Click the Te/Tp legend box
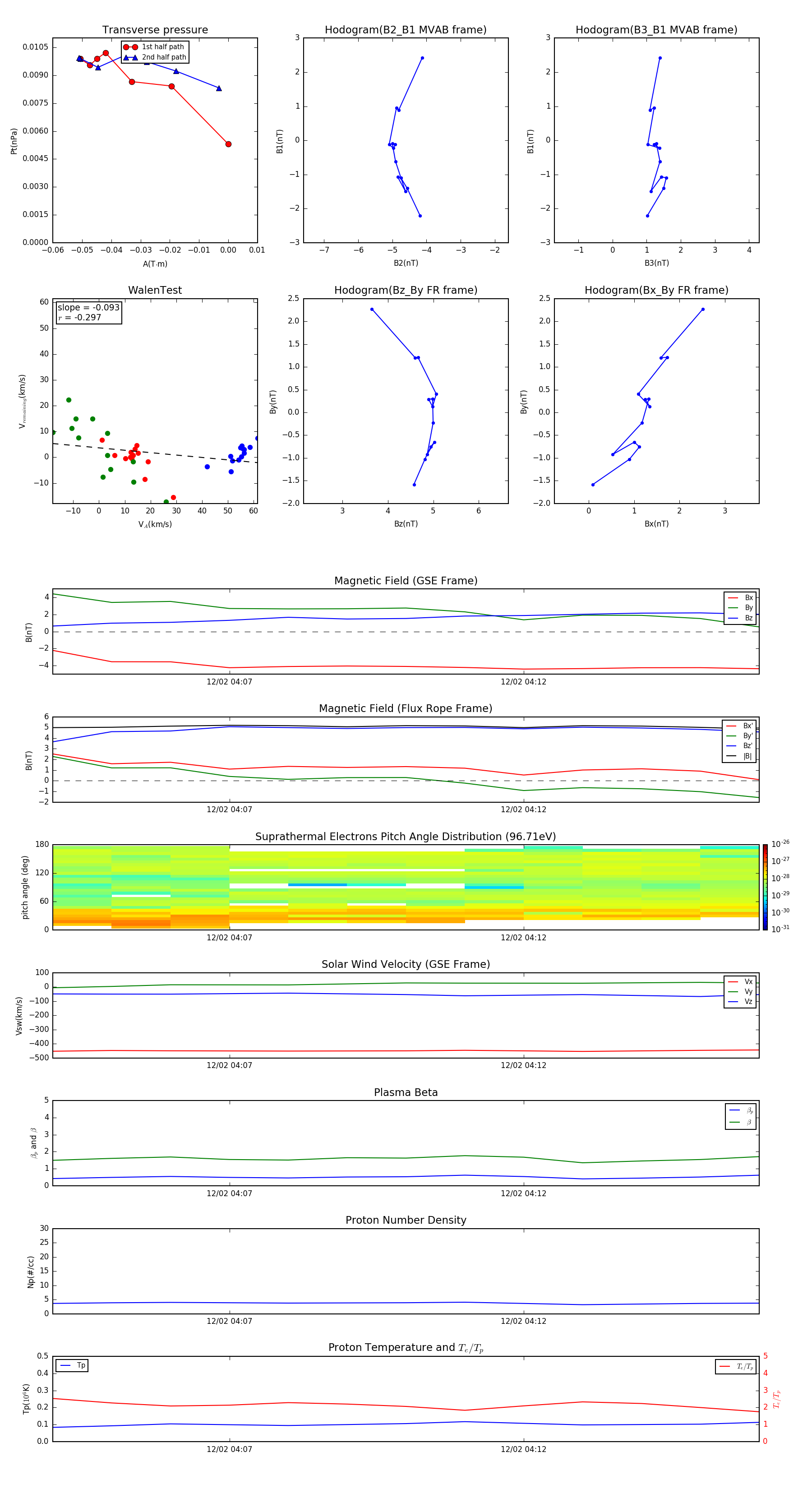The image size is (812, 1489). click(735, 1366)
